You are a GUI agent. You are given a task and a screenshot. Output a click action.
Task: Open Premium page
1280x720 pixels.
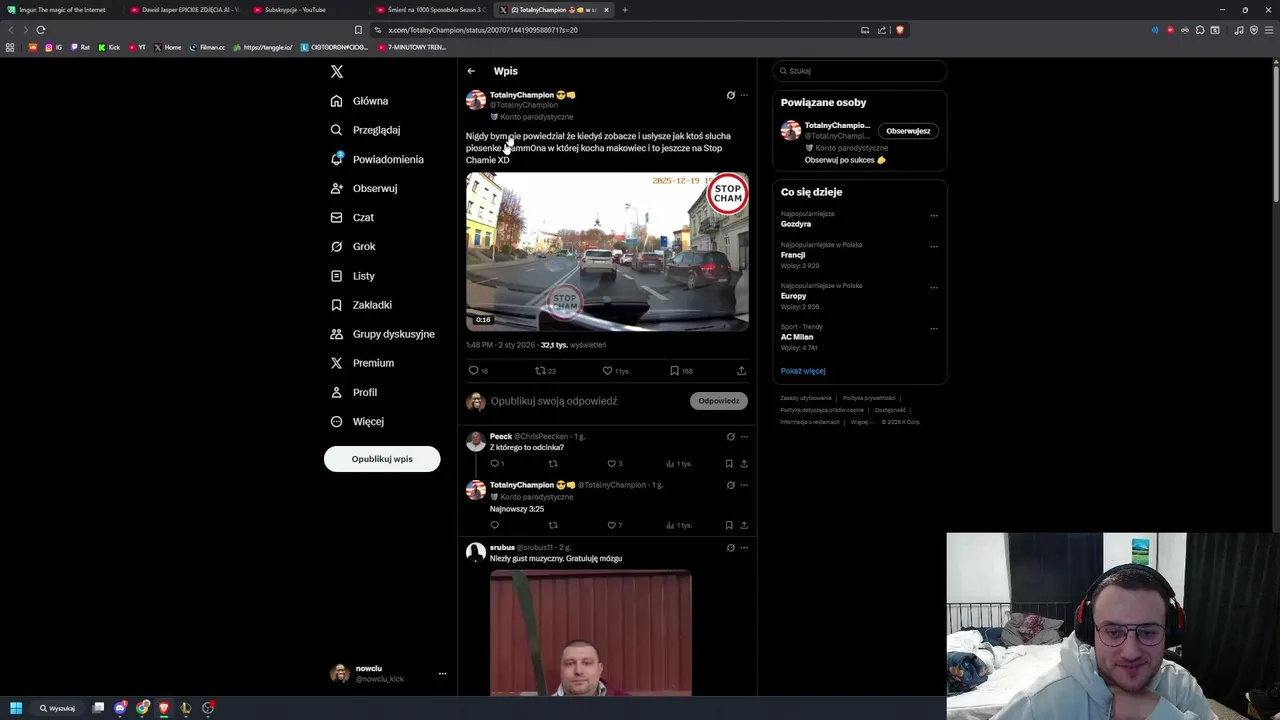(362, 363)
